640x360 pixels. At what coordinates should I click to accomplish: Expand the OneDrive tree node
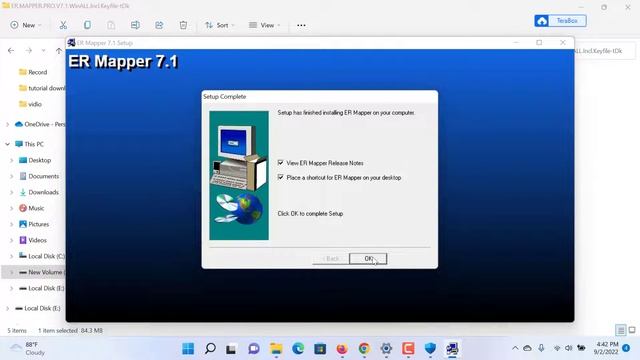coord(7,124)
